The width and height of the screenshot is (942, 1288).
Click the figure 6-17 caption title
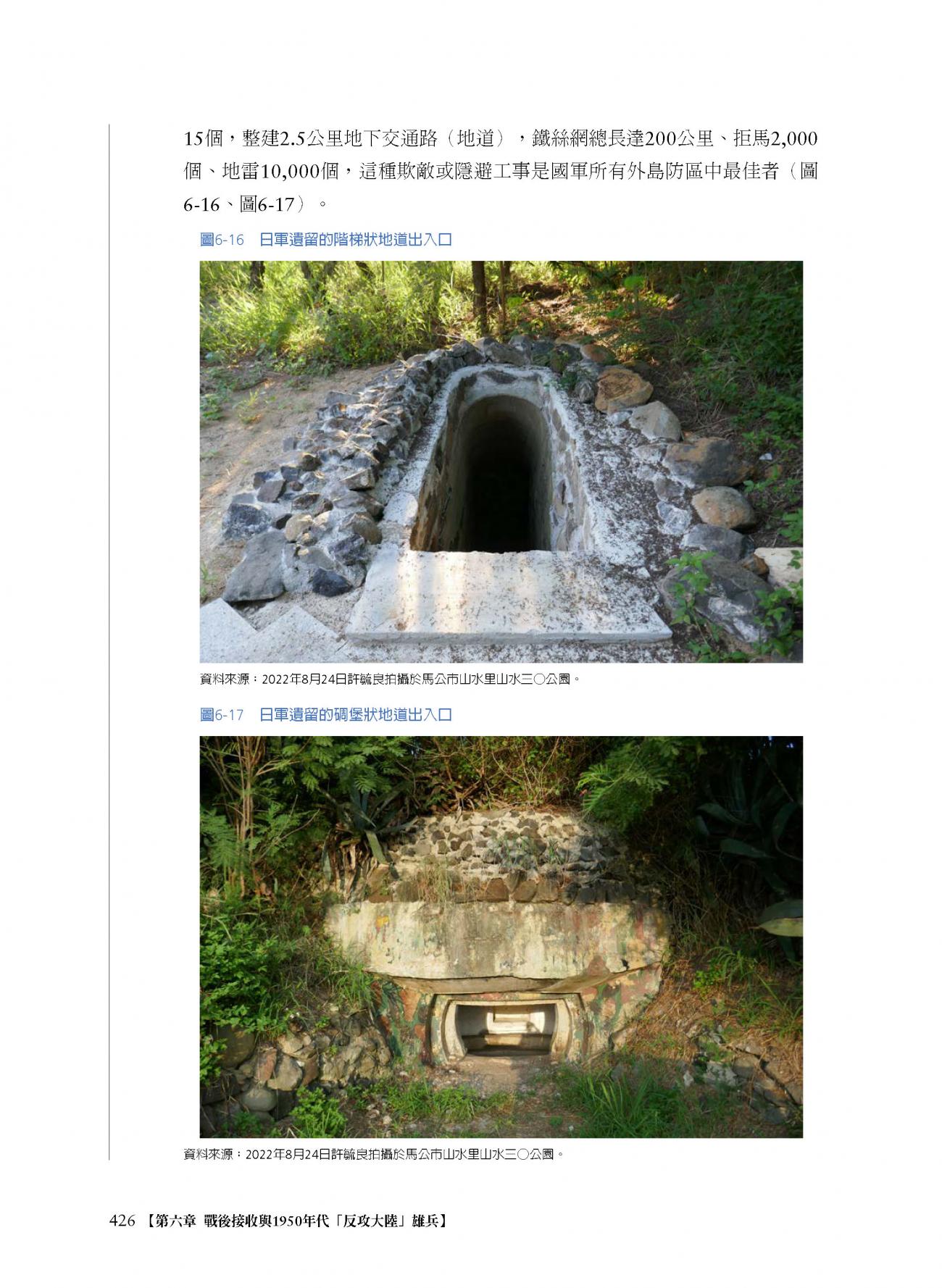[326, 714]
